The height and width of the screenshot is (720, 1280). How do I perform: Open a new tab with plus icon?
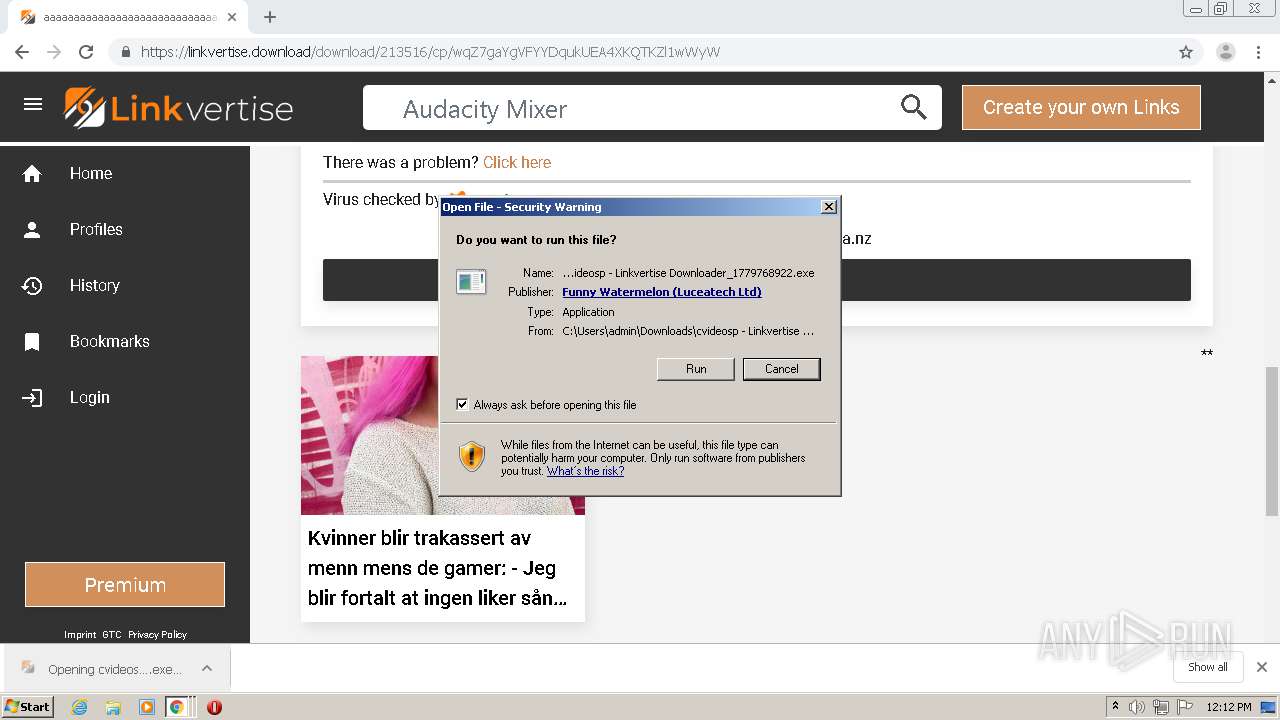[x=270, y=17]
